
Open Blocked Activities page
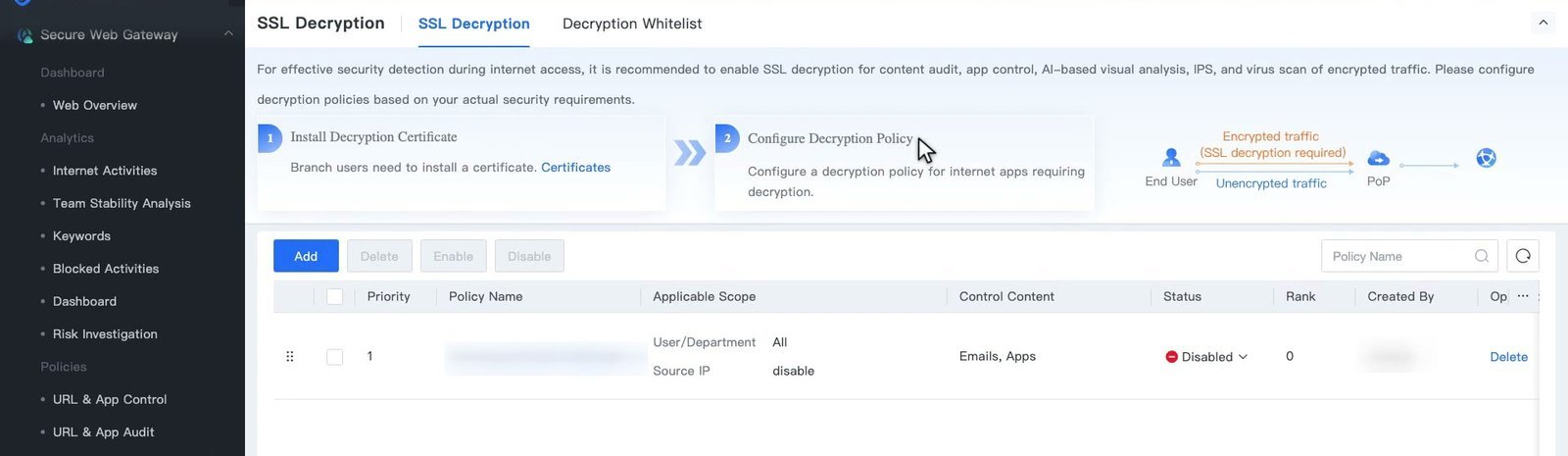tap(106, 269)
